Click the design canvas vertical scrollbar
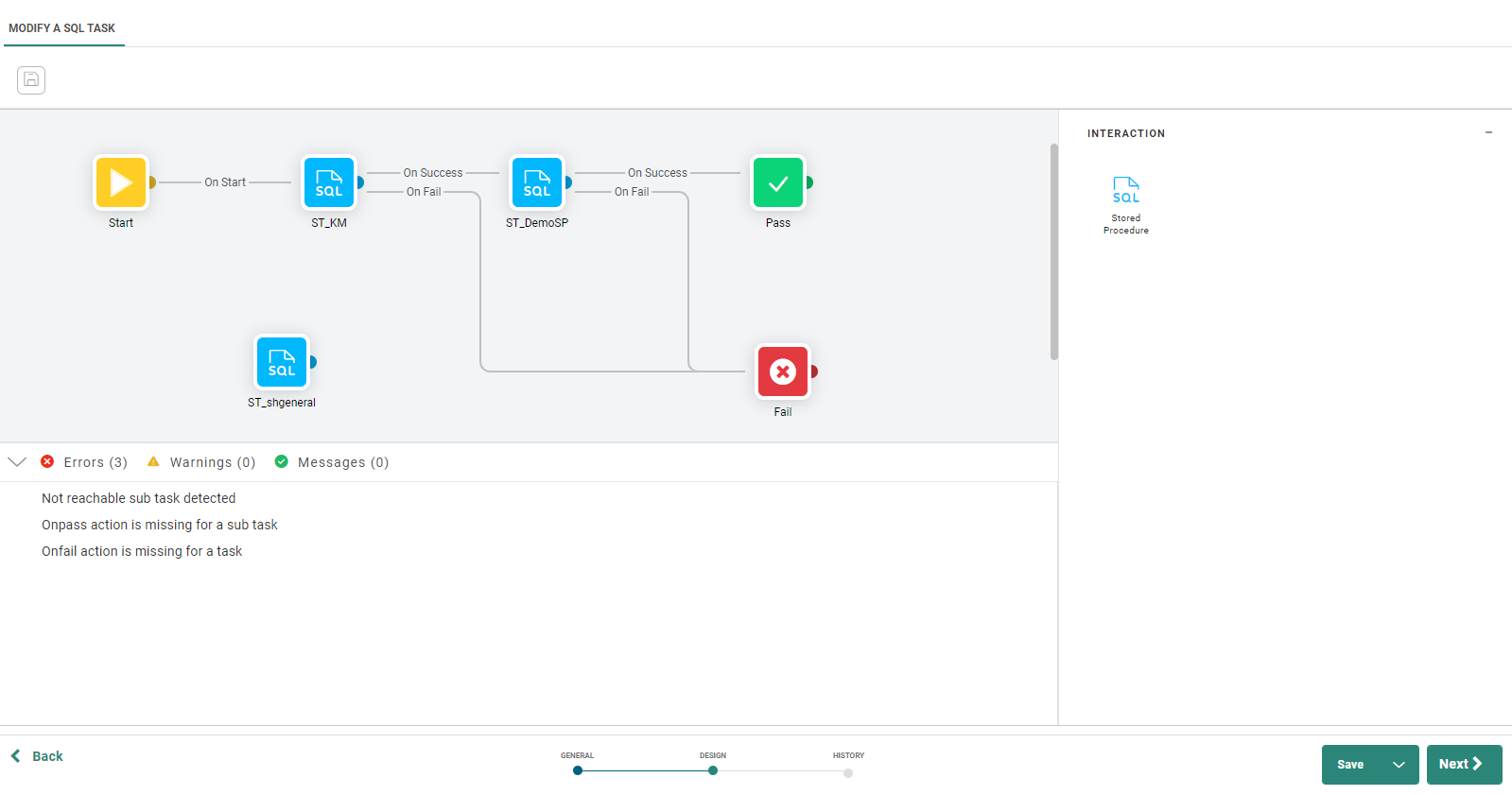 tap(1053, 251)
